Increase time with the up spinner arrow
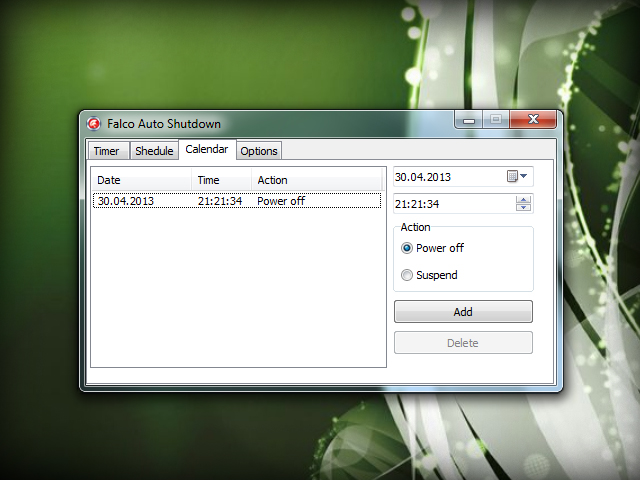 (x=523, y=199)
